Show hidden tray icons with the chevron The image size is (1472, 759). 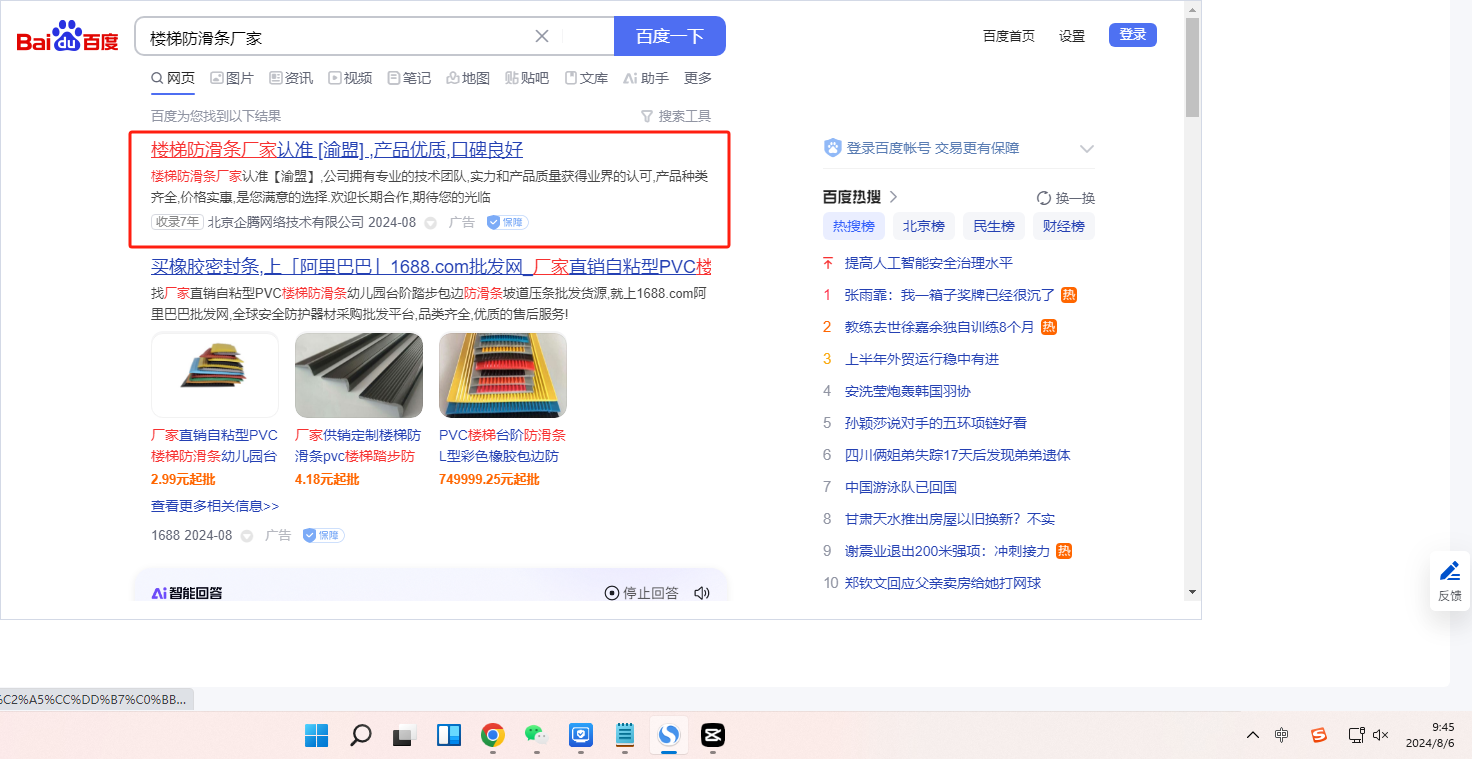point(1252,735)
